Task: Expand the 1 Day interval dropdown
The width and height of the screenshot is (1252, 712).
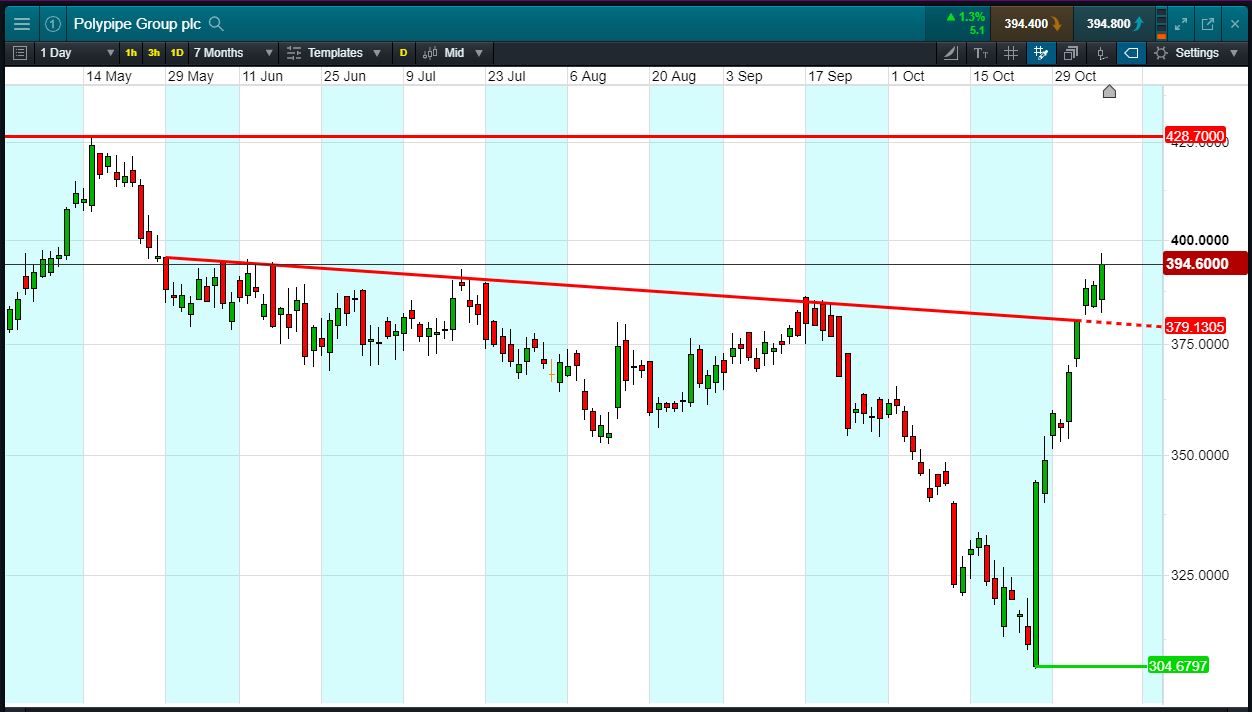Action: (x=77, y=53)
